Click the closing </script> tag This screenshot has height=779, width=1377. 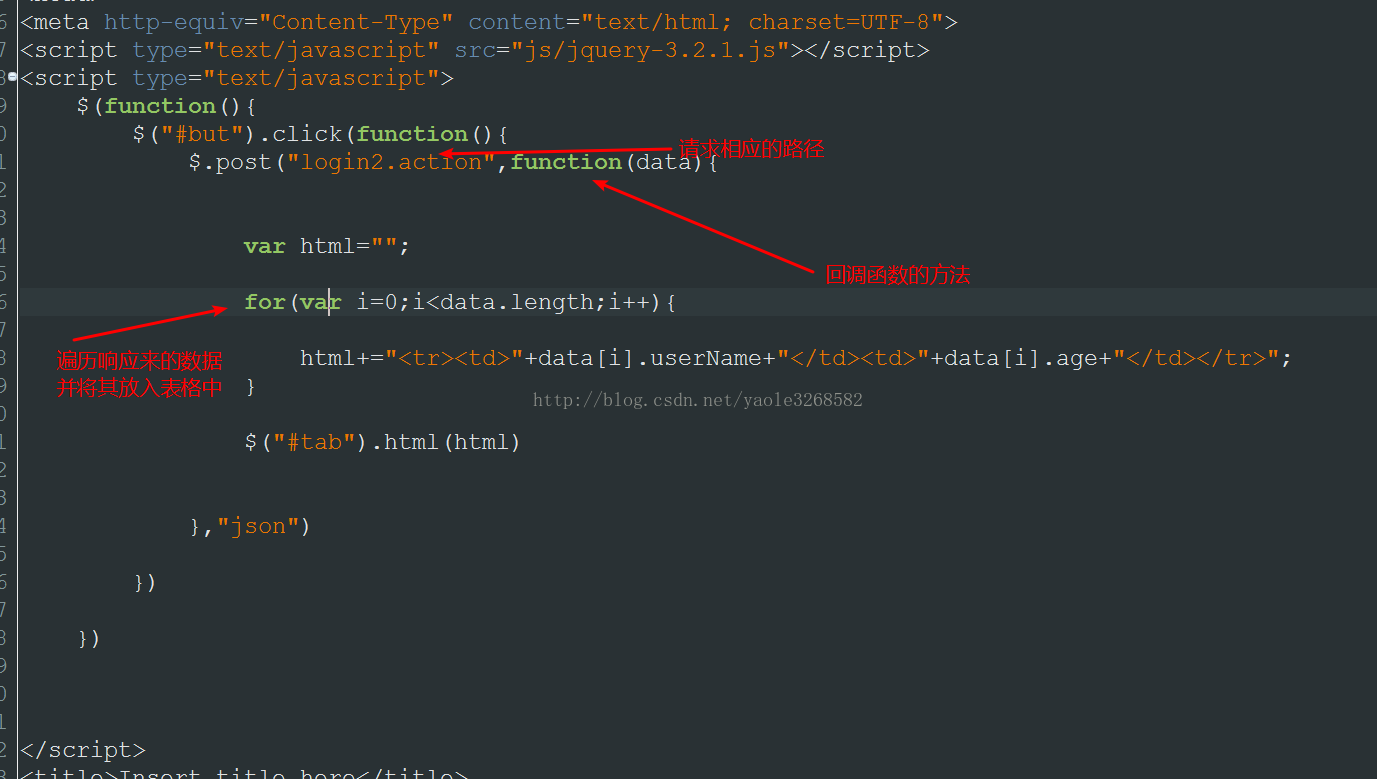(83, 750)
